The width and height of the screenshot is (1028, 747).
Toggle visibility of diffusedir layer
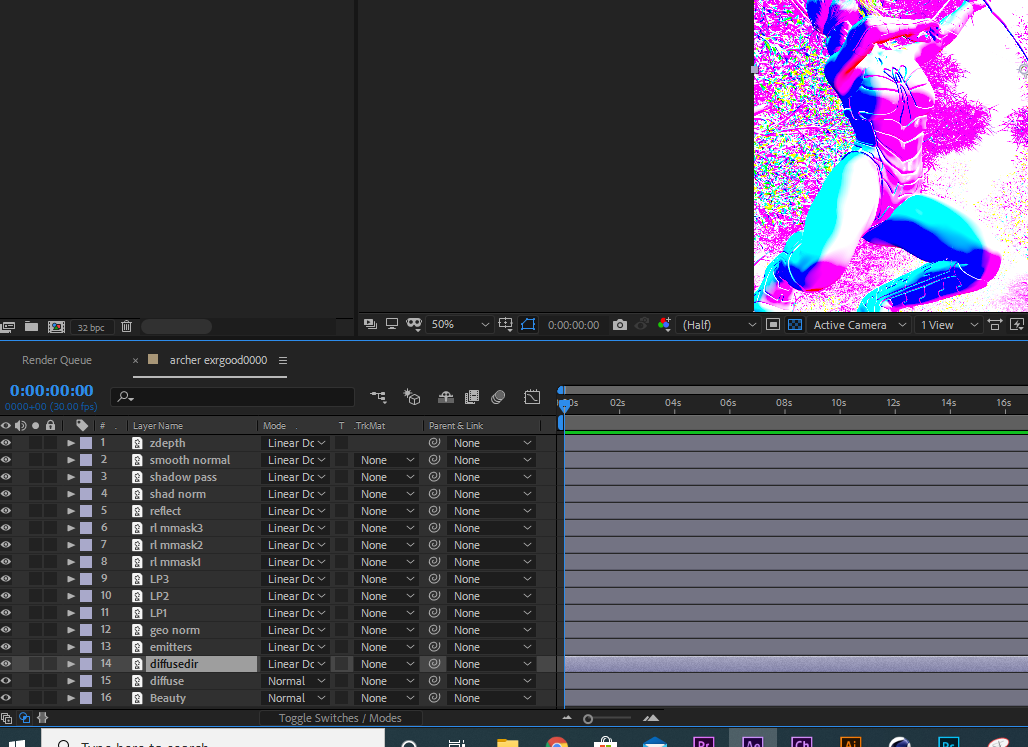point(6,664)
